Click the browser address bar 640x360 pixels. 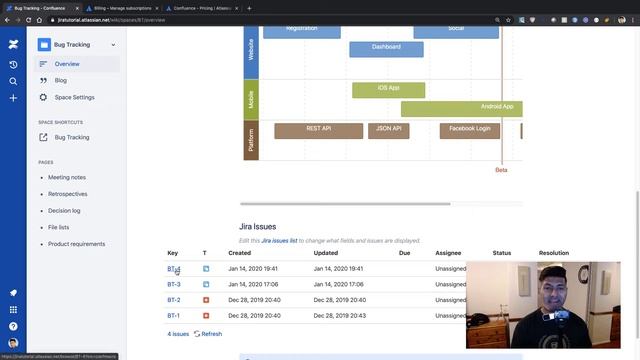pyautogui.click(x=269, y=20)
